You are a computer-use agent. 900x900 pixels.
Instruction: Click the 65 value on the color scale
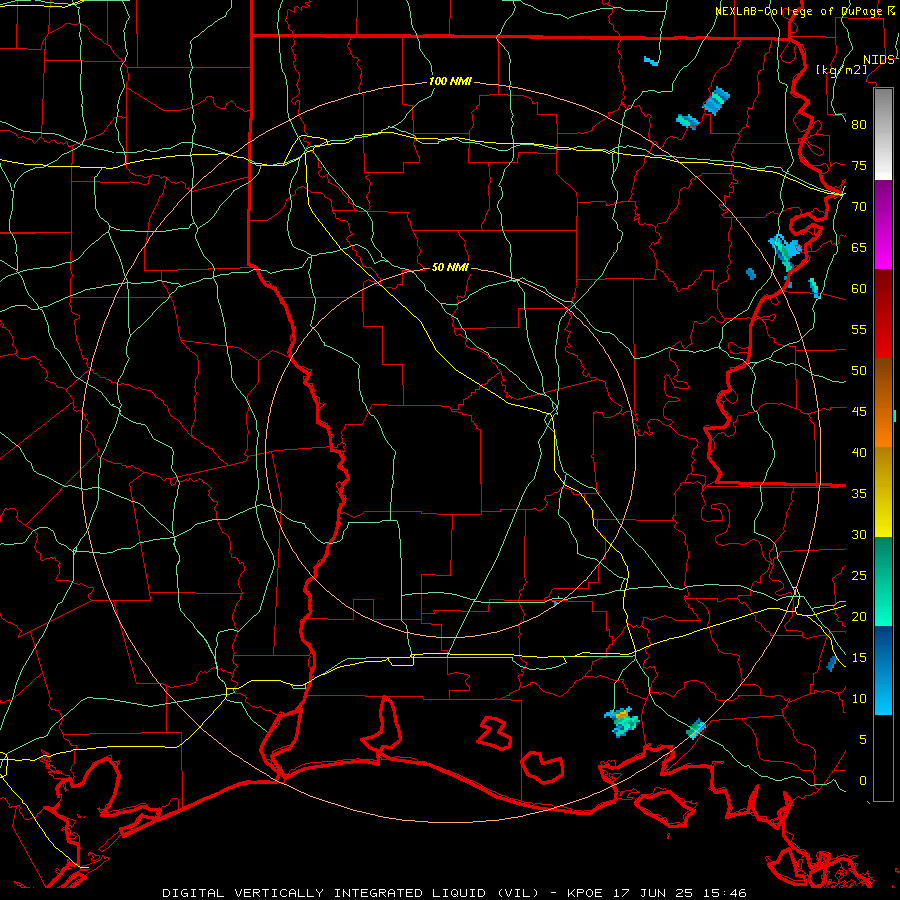pyautogui.click(x=859, y=247)
